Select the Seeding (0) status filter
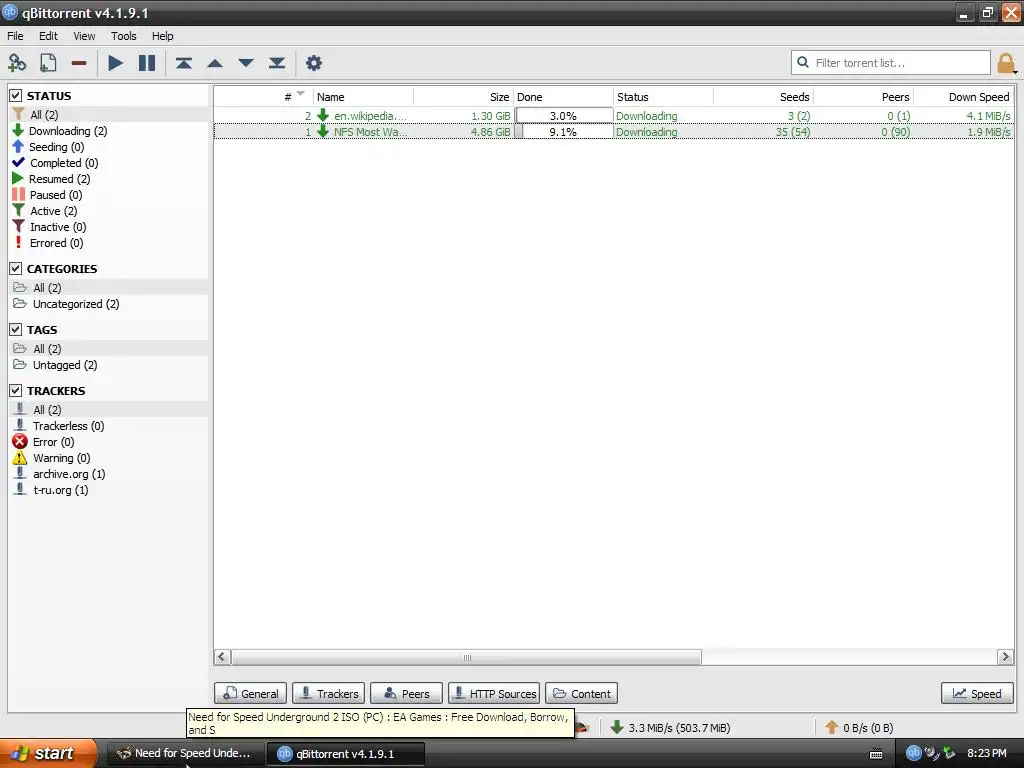The height and width of the screenshot is (768, 1024). (x=57, y=147)
